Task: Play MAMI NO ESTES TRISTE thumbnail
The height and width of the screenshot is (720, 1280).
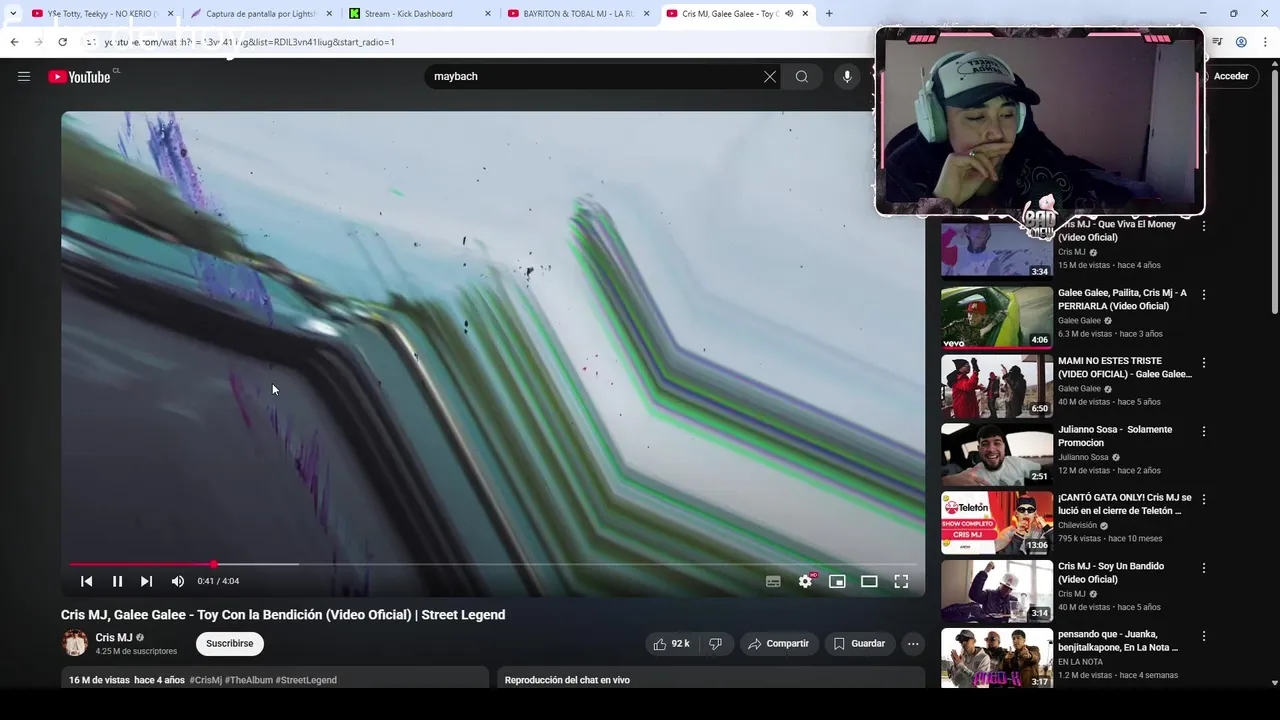Action: pos(996,385)
